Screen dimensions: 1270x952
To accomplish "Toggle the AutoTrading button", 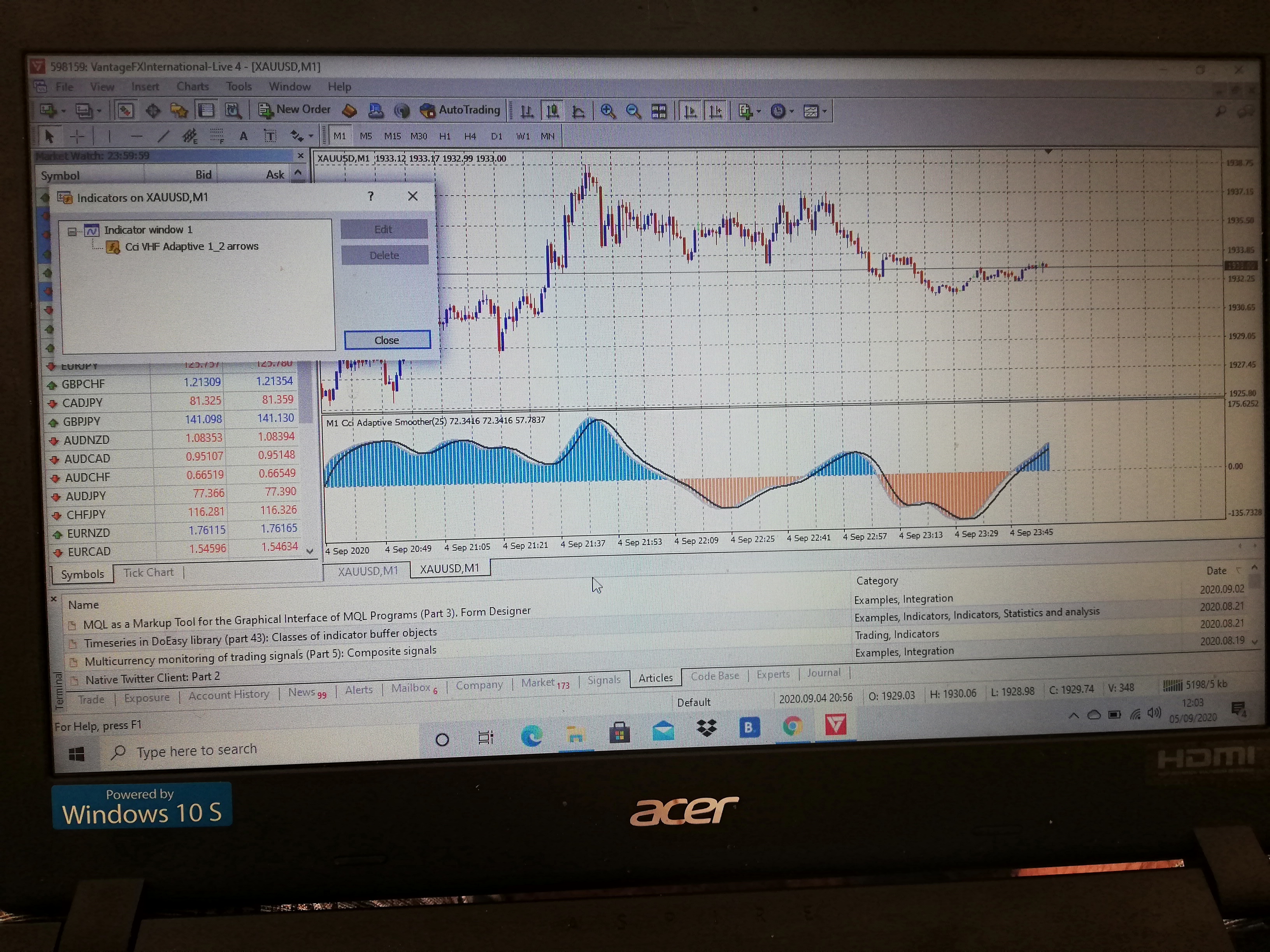I will point(460,110).
